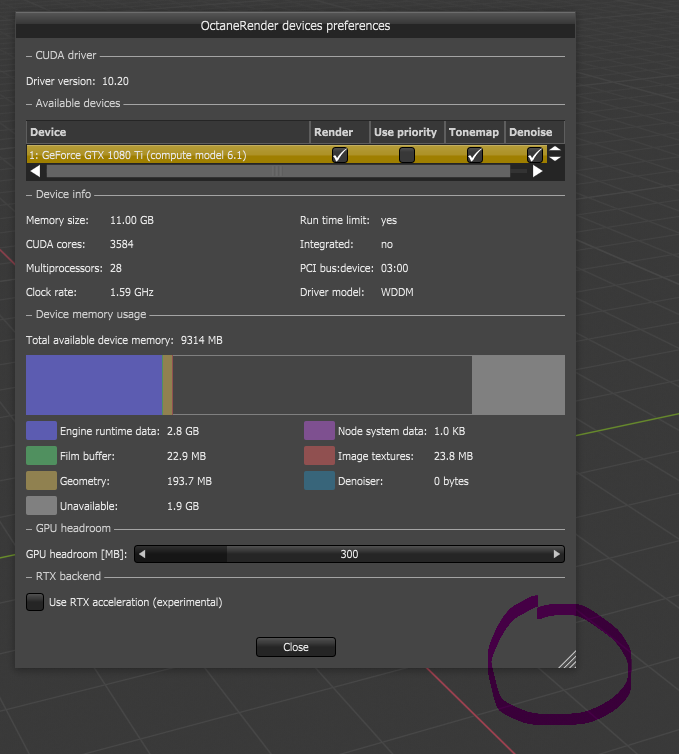The height and width of the screenshot is (754, 679).
Task: Click the Available devices section heading
Action: [x=78, y=103]
